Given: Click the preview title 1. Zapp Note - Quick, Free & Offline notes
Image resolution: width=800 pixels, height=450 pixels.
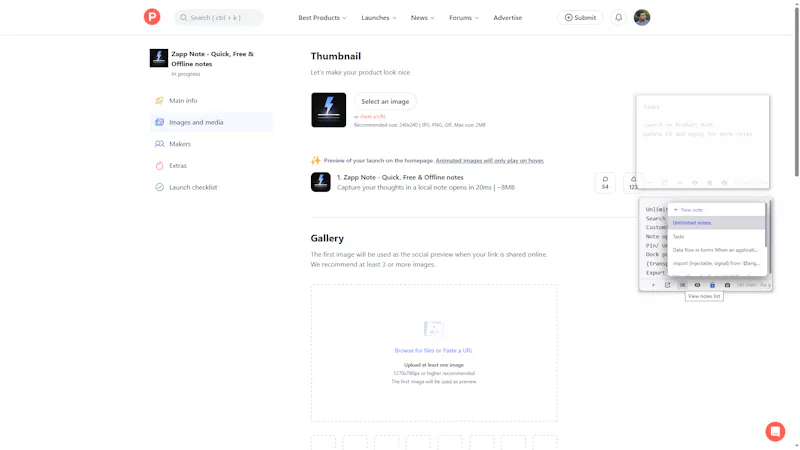Looking at the screenshot, I should pos(400,178).
